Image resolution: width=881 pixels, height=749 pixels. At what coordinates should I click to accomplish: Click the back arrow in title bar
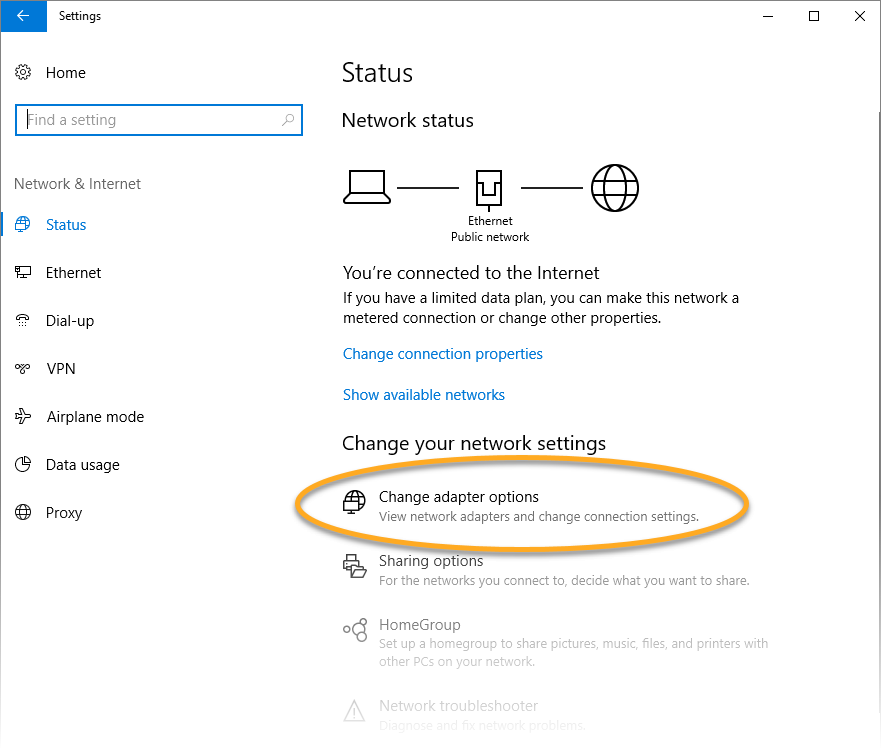pyautogui.click(x=22, y=16)
